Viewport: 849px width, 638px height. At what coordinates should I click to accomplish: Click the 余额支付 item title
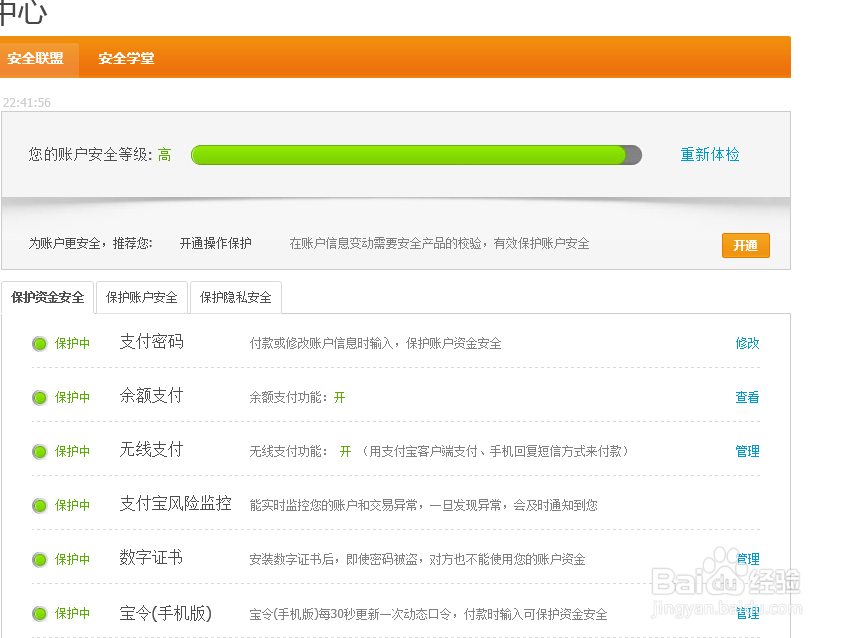click(x=152, y=396)
